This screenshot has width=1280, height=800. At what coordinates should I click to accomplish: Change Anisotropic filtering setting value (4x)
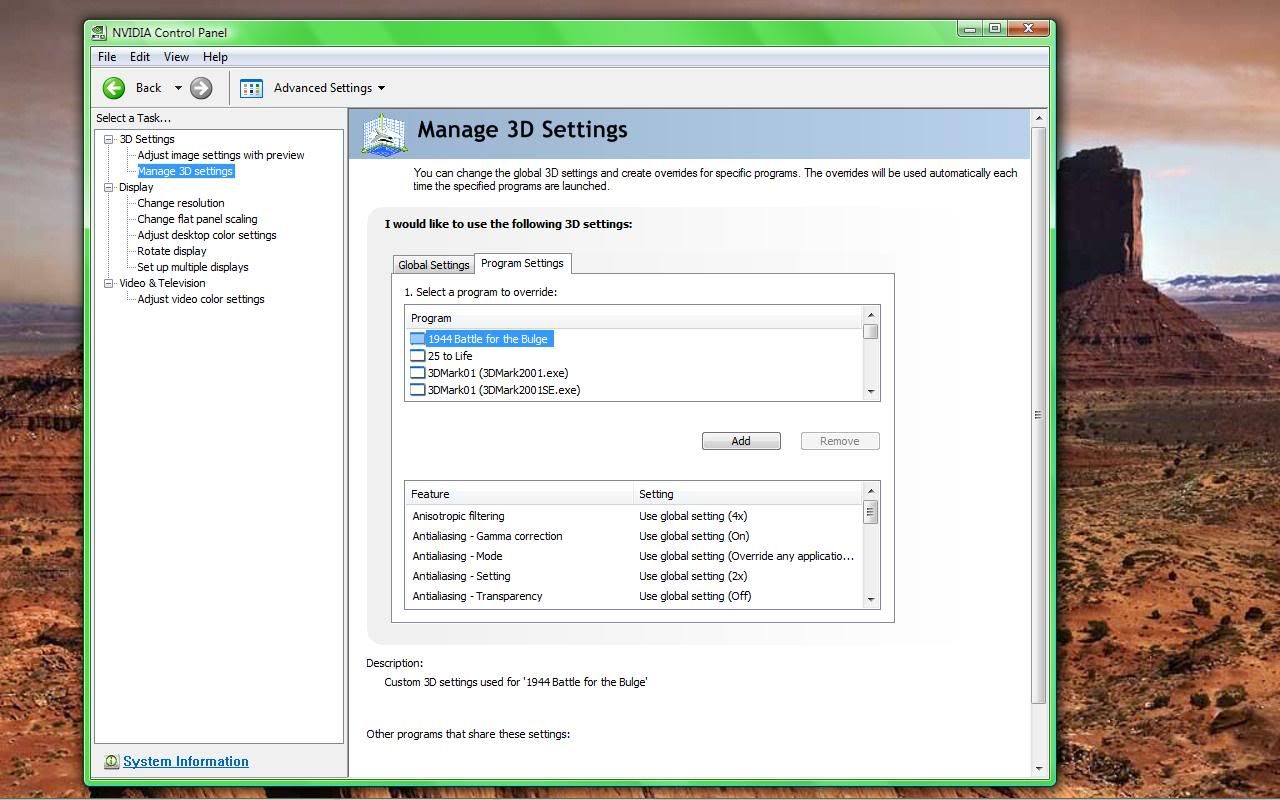(x=693, y=516)
